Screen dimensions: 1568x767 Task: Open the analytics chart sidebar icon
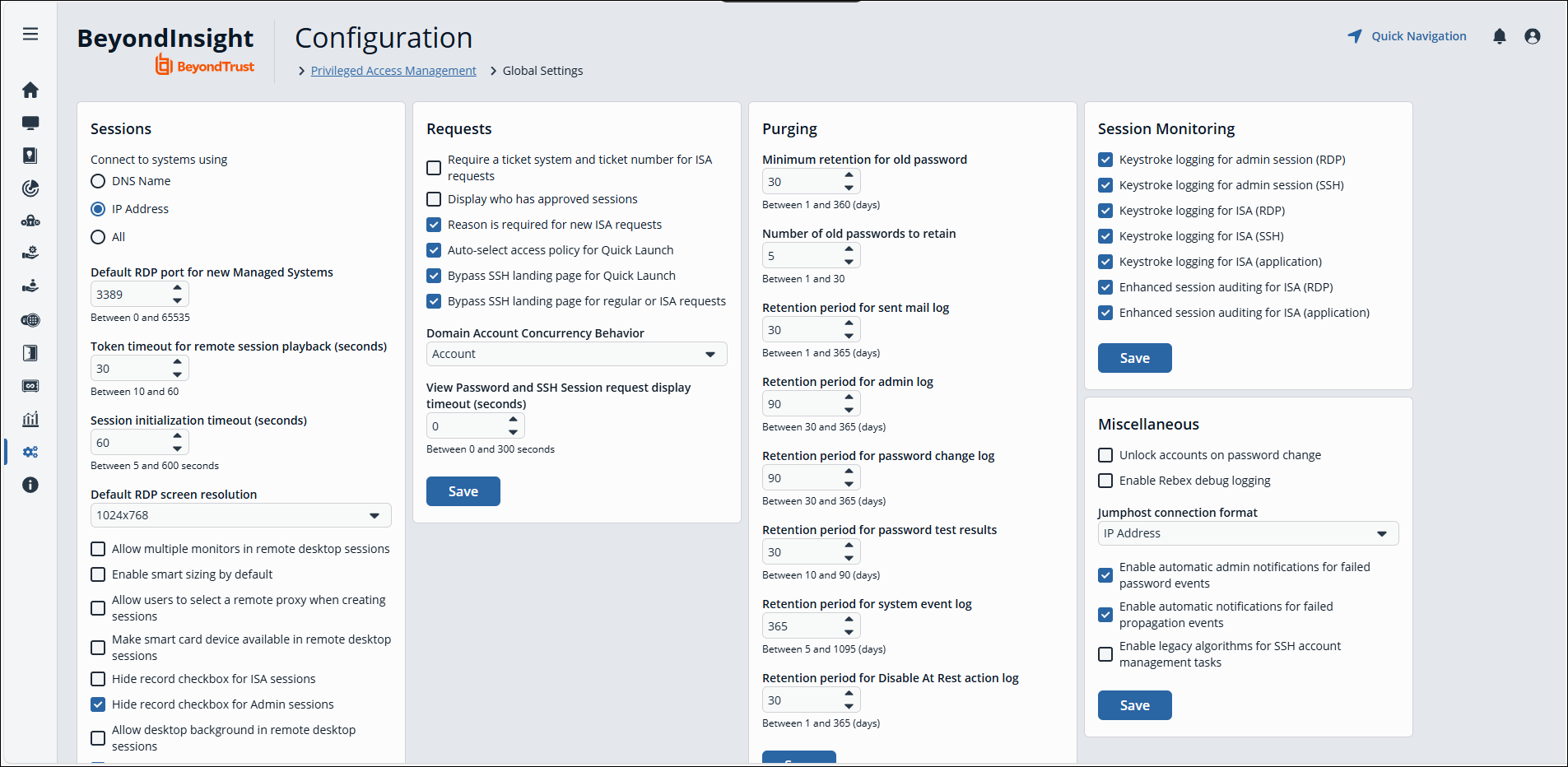tap(30, 419)
